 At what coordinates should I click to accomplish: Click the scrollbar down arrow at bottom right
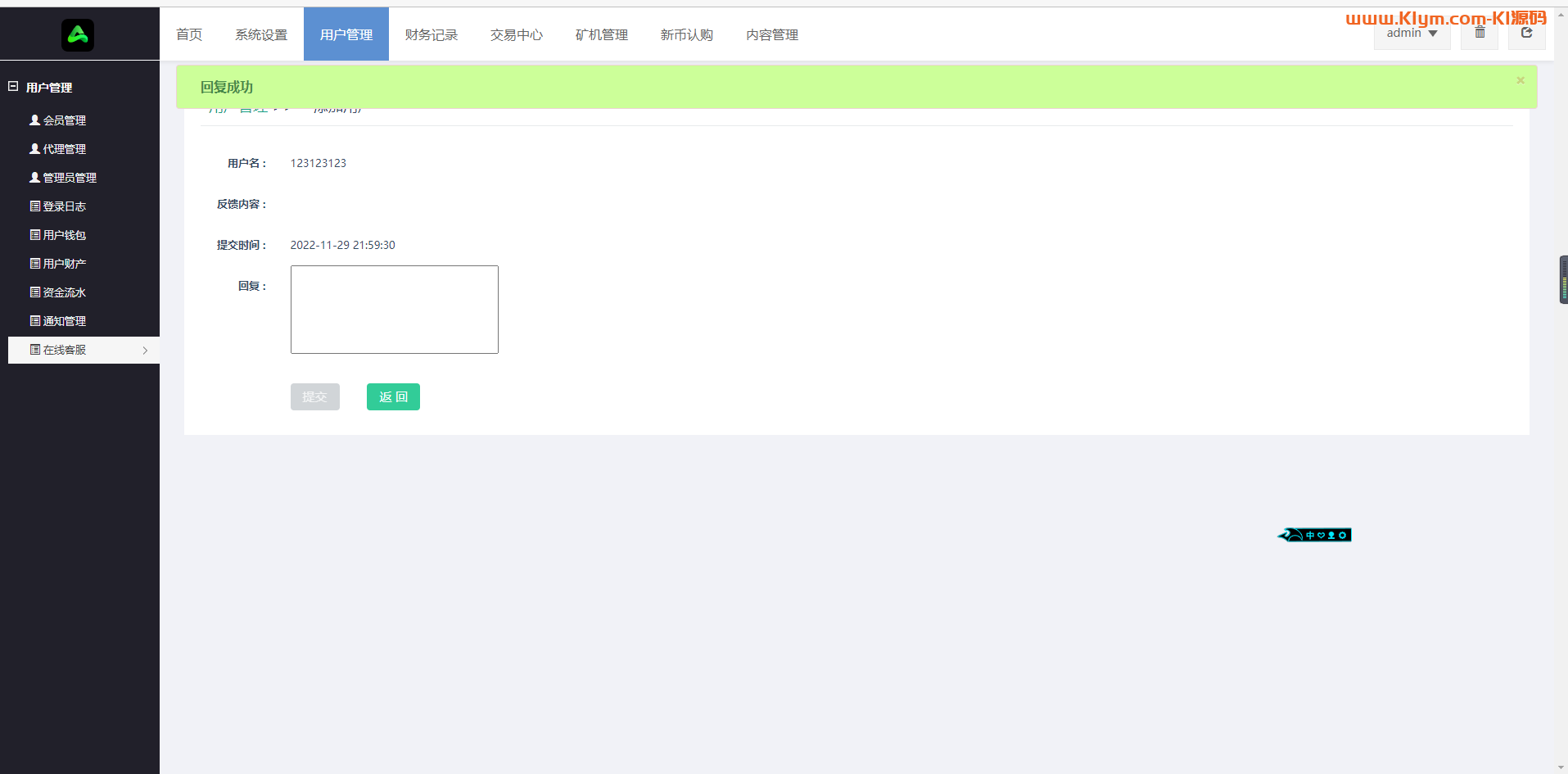pos(1561,767)
